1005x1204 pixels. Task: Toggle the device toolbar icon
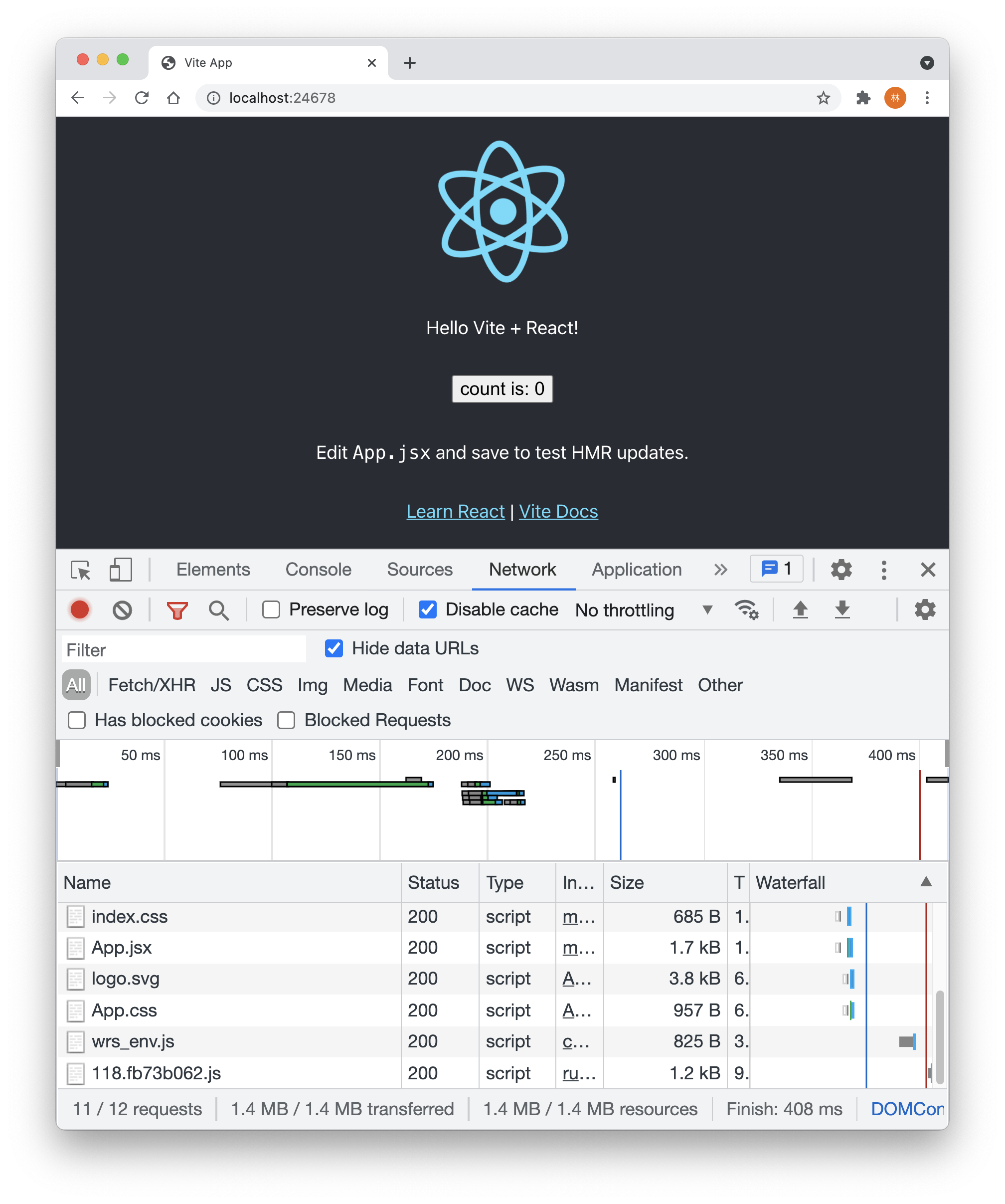[120, 570]
